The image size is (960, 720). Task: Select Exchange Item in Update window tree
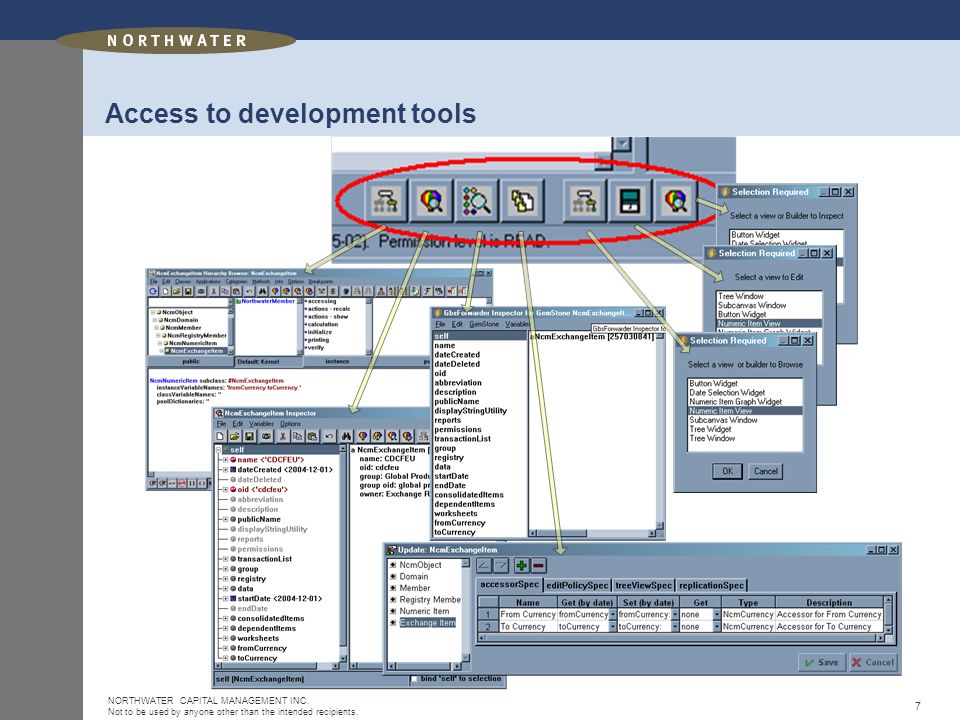(x=427, y=623)
